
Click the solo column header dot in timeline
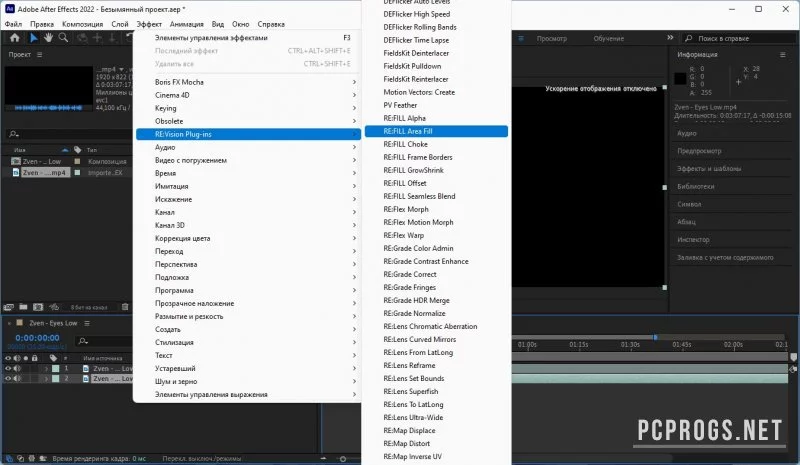point(26,358)
